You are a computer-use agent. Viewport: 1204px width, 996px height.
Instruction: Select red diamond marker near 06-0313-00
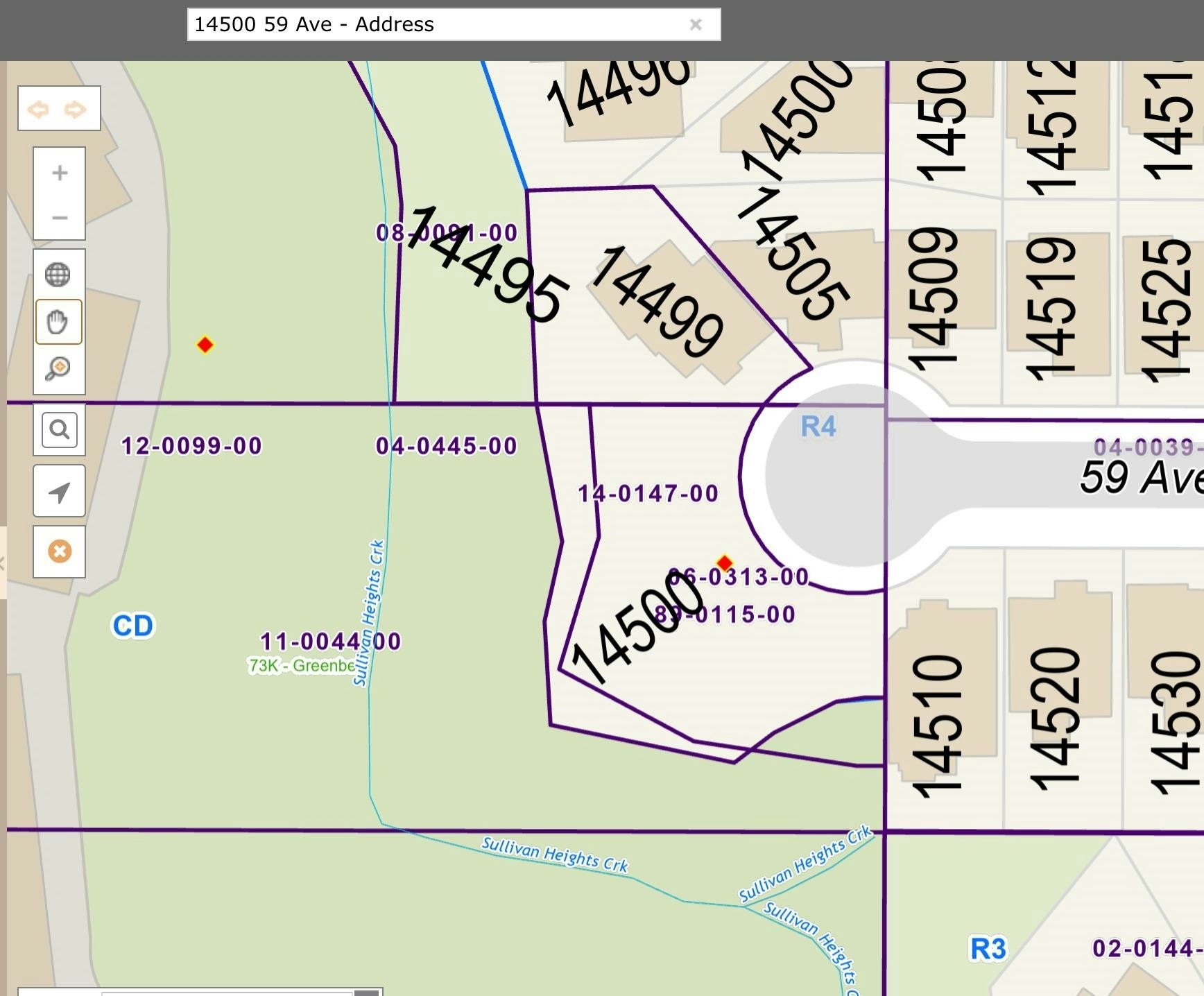coord(724,563)
